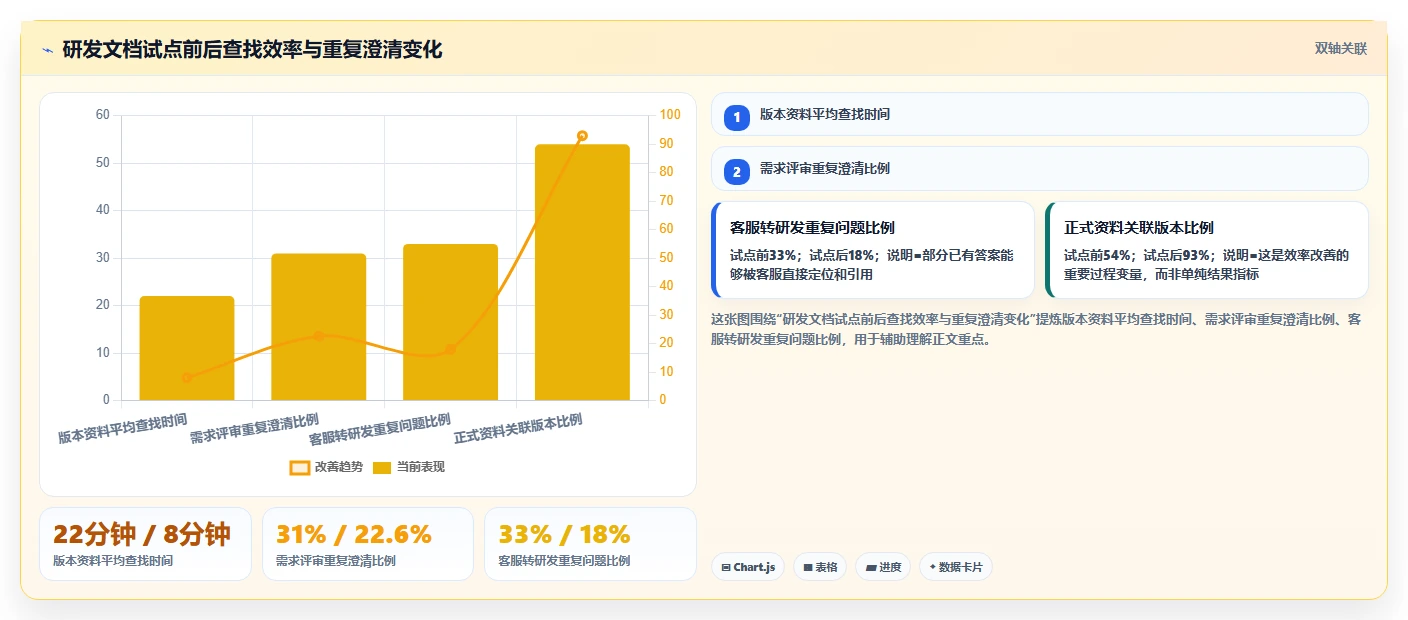The image size is (1408, 620).
Task: Click the lightning icon beside the title
Action: click(x=47, y=50)
